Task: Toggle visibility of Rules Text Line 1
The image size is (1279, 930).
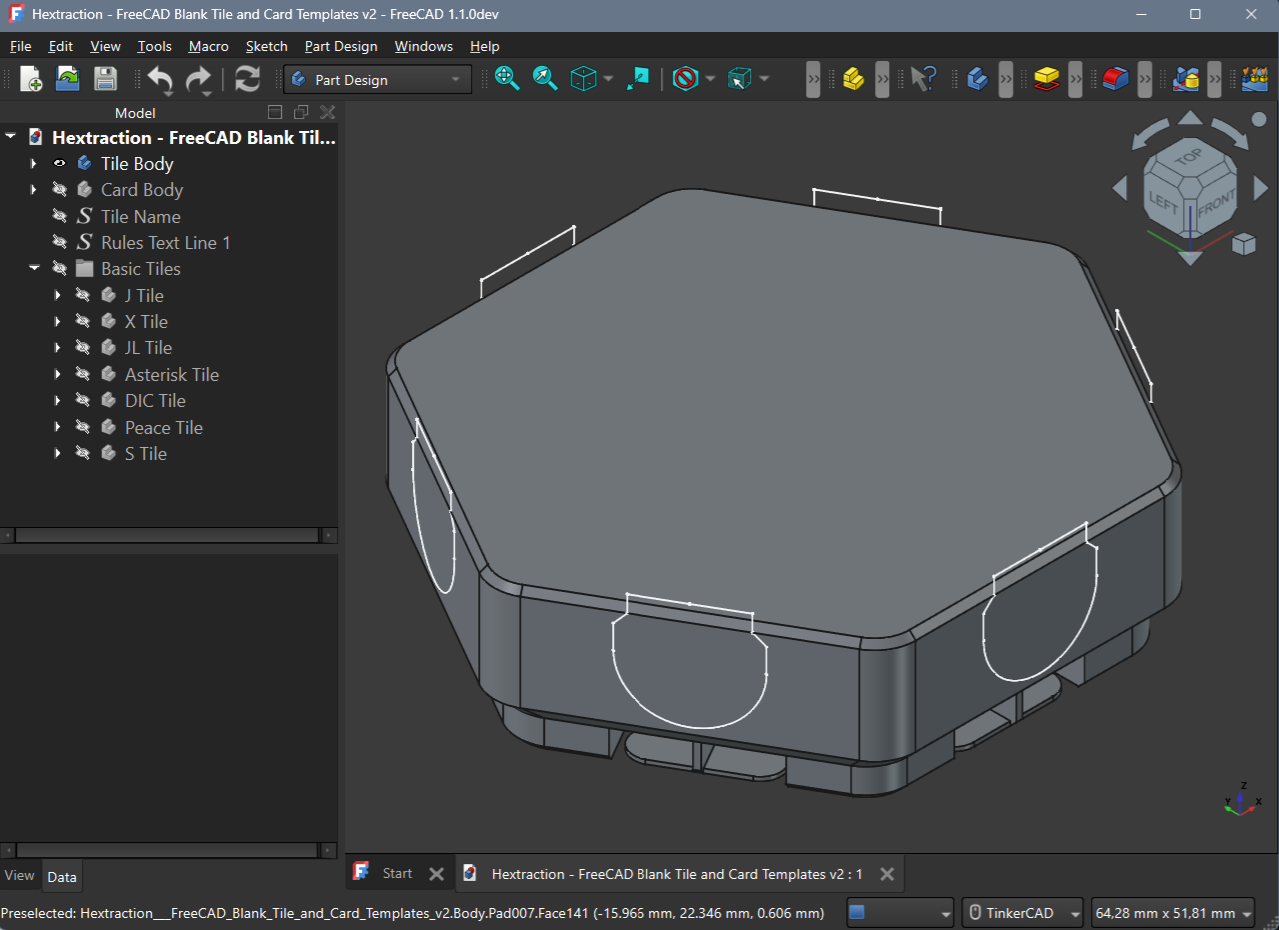Action: pos(59,242)
